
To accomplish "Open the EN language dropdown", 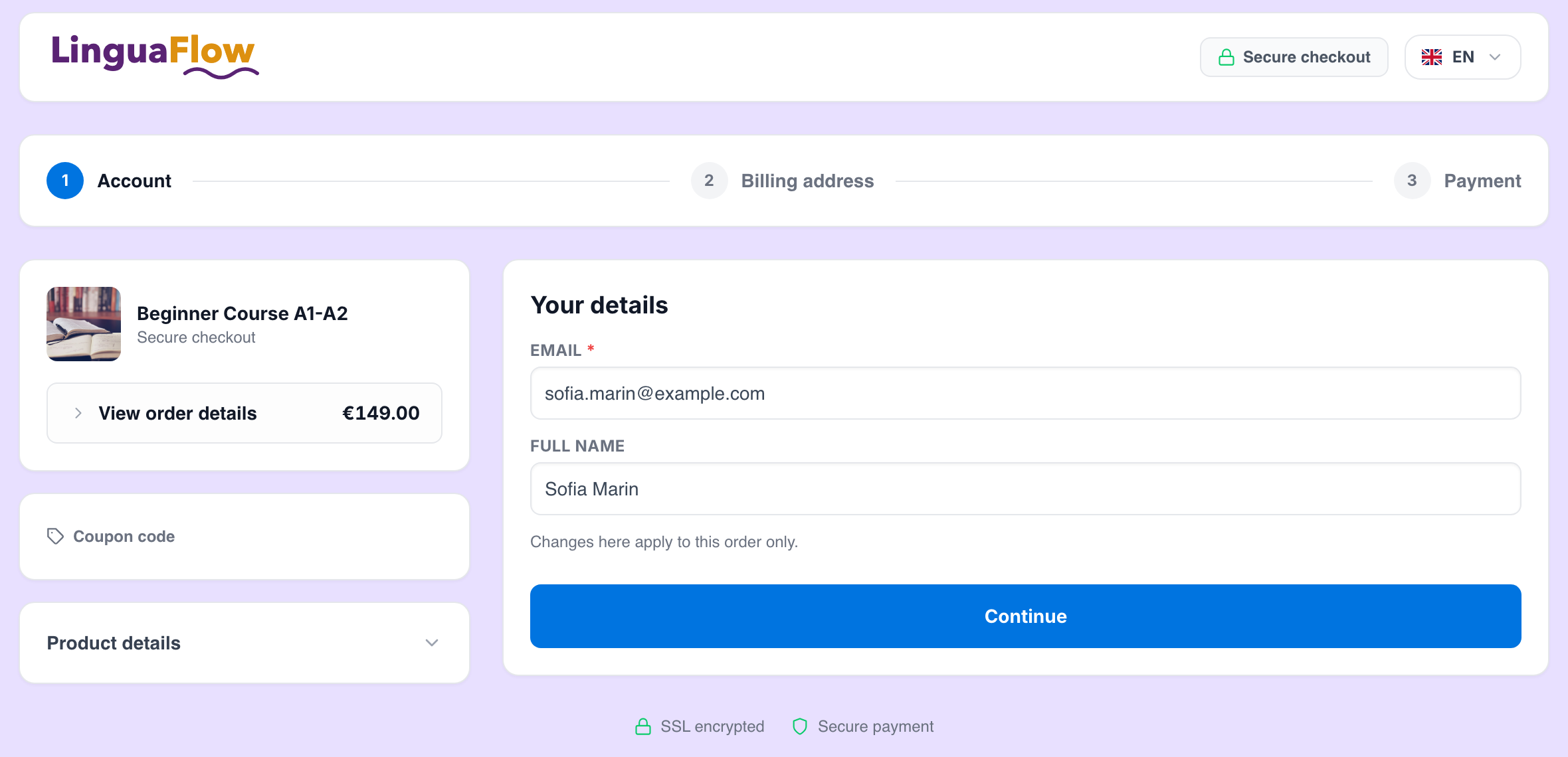I will (1462, 57).
